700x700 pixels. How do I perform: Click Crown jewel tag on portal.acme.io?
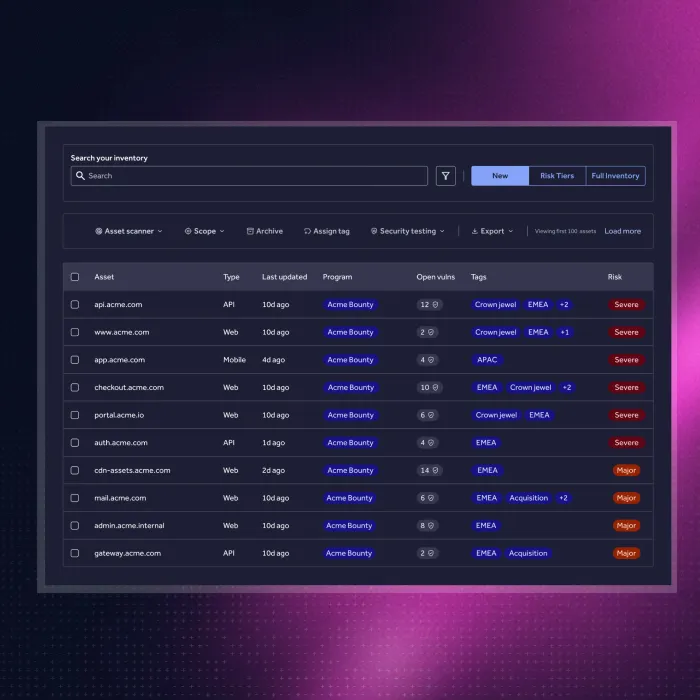pos(496,415)
